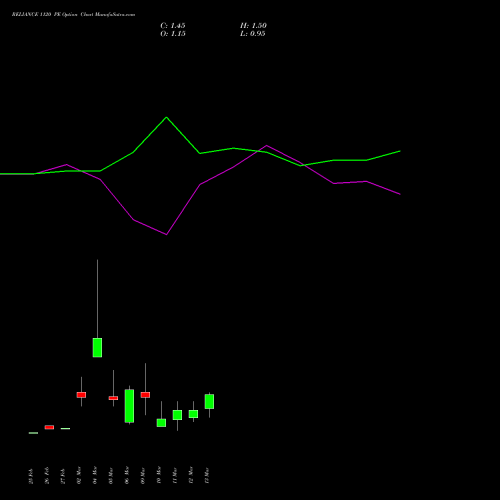Click the 13 Mar date label
This screenshot has width=500, height=500.
(207, 476)
